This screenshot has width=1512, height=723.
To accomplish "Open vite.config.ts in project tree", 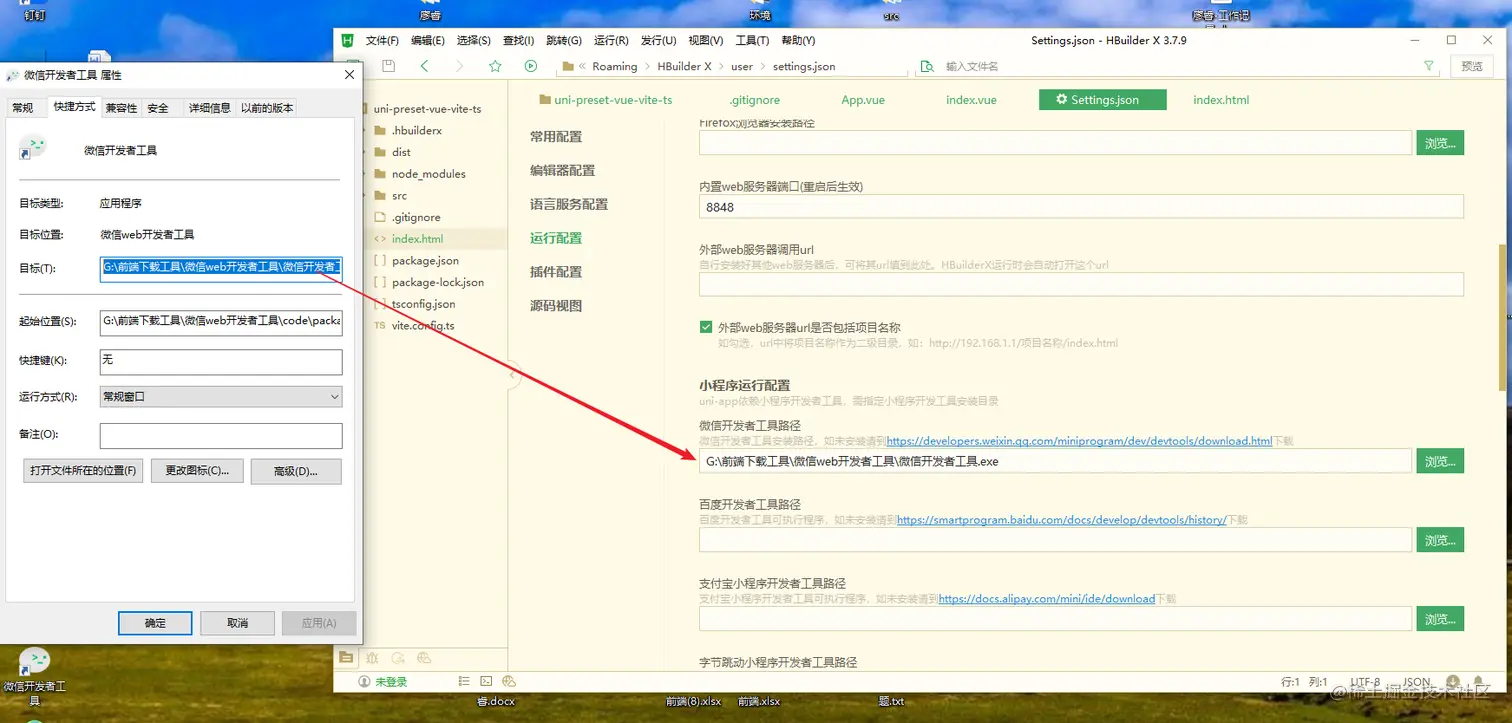I will [x=423, y=326].
